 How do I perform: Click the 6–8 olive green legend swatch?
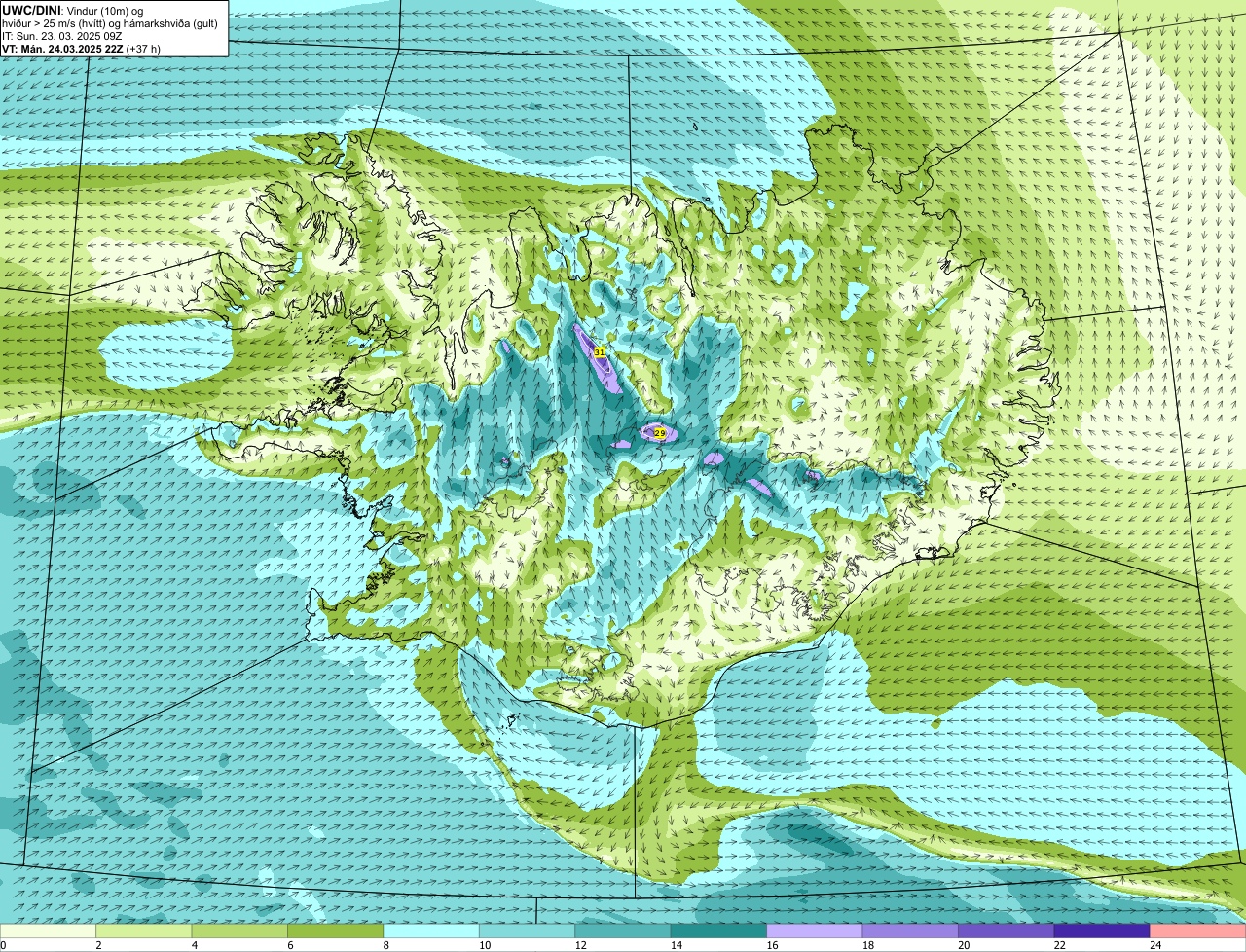click(336, 931)
